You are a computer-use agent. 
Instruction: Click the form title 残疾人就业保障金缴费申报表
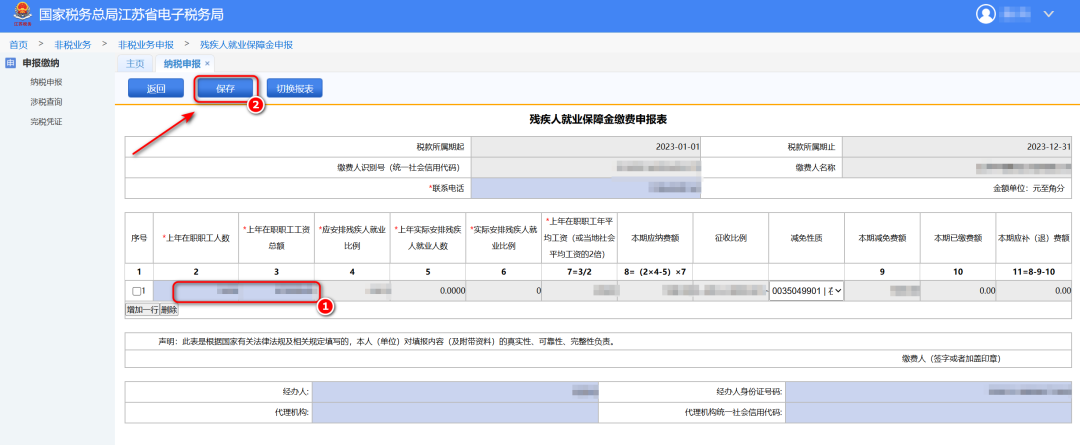597,119
